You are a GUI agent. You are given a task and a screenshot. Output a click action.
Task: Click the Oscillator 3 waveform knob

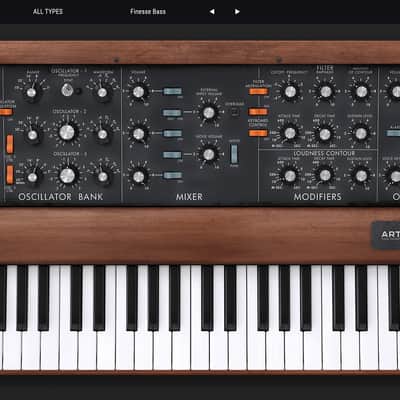103,177
